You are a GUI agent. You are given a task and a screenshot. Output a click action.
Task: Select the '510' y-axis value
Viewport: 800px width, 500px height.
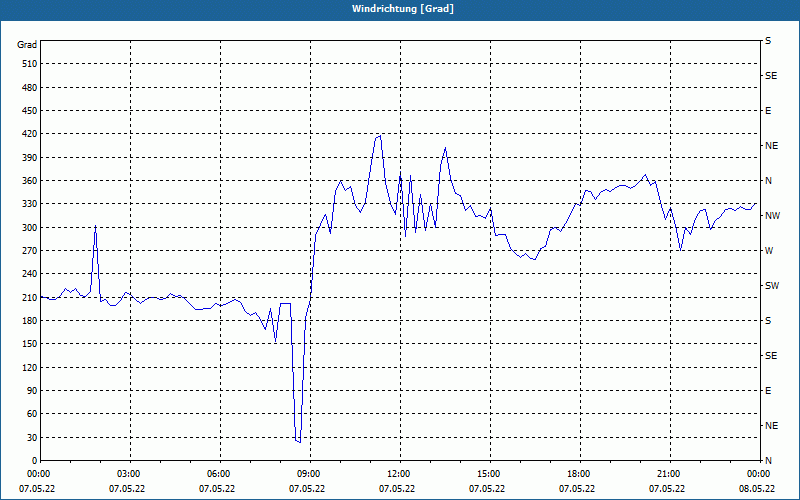30,64
